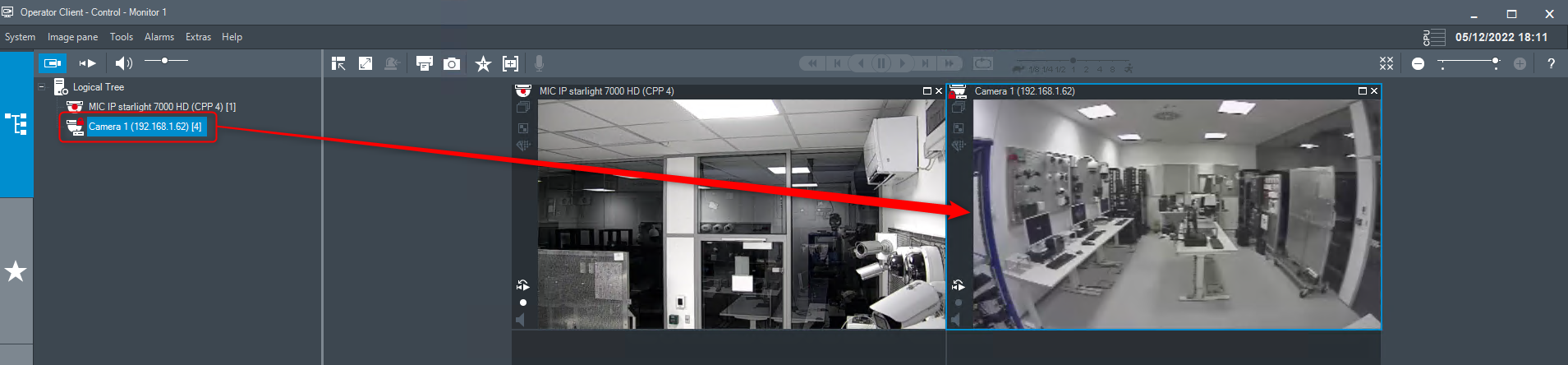Click the fast forward playback button
The image size is (1568, 365).
950,63
